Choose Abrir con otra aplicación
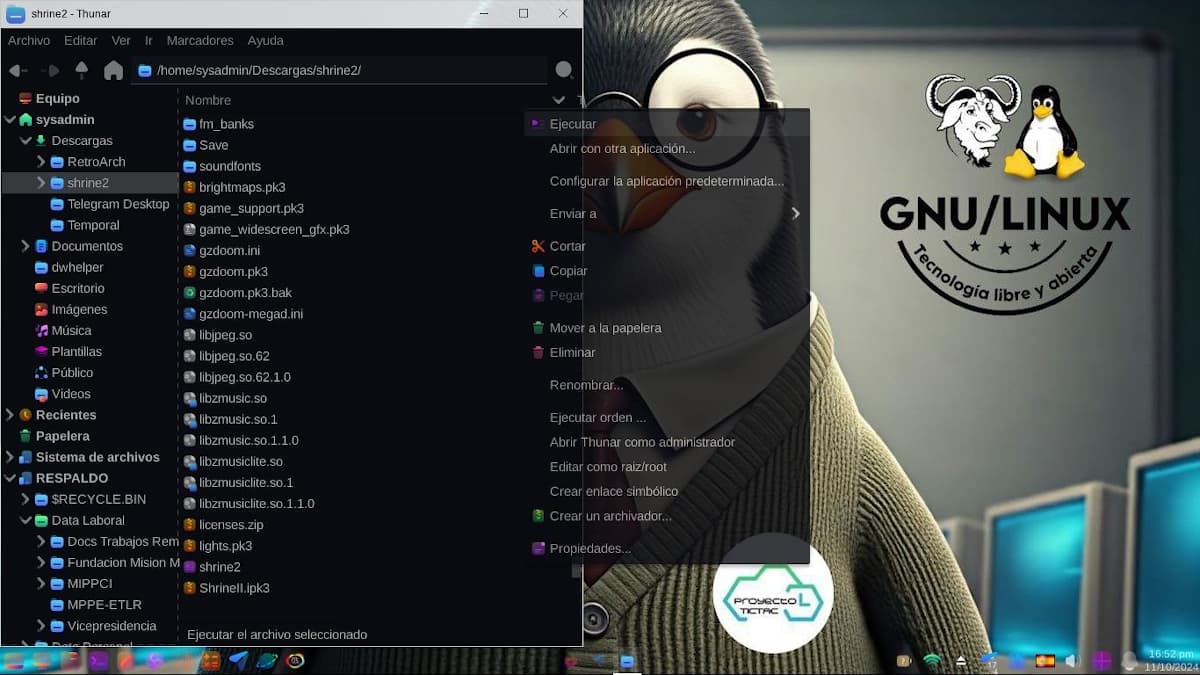Screen dimensions: 1200x675 pyautogui.click(x=666, y=149)
